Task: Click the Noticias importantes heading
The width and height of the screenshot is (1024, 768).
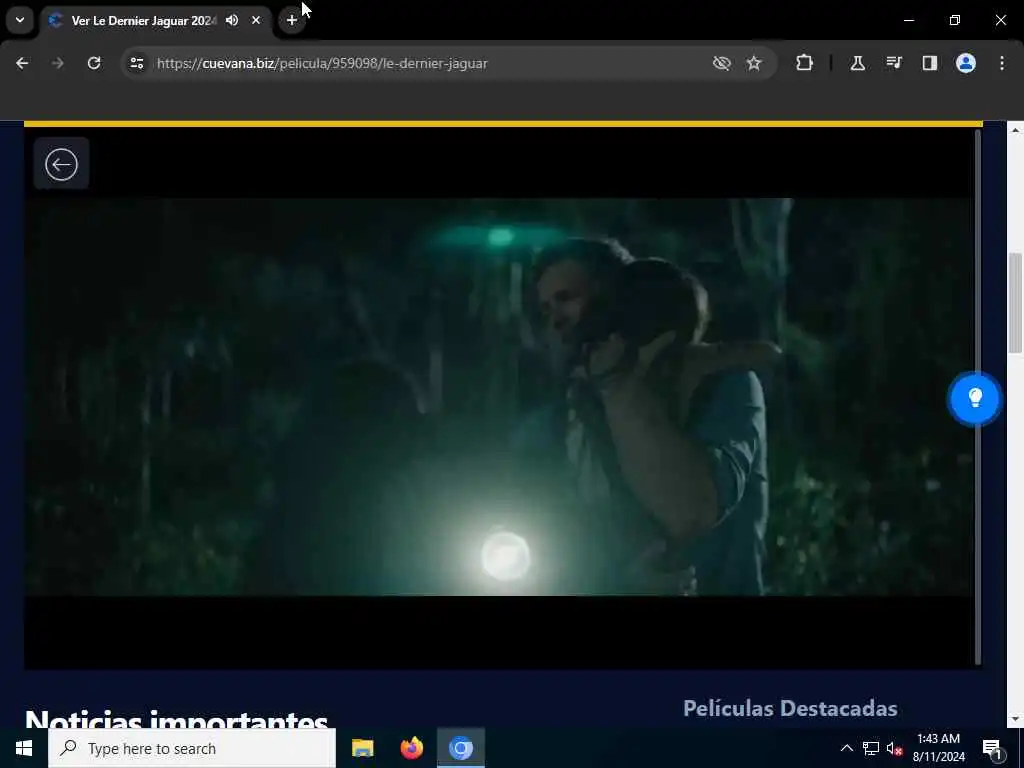Action: [176, 719]
